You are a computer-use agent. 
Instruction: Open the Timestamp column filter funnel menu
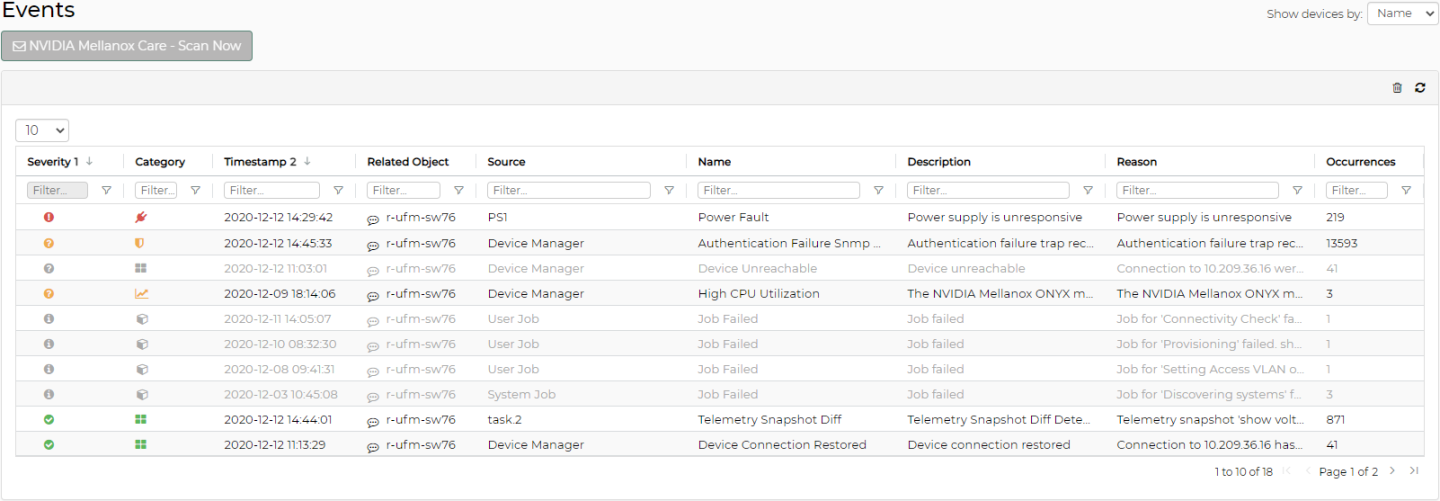click(x=338, y=190)
